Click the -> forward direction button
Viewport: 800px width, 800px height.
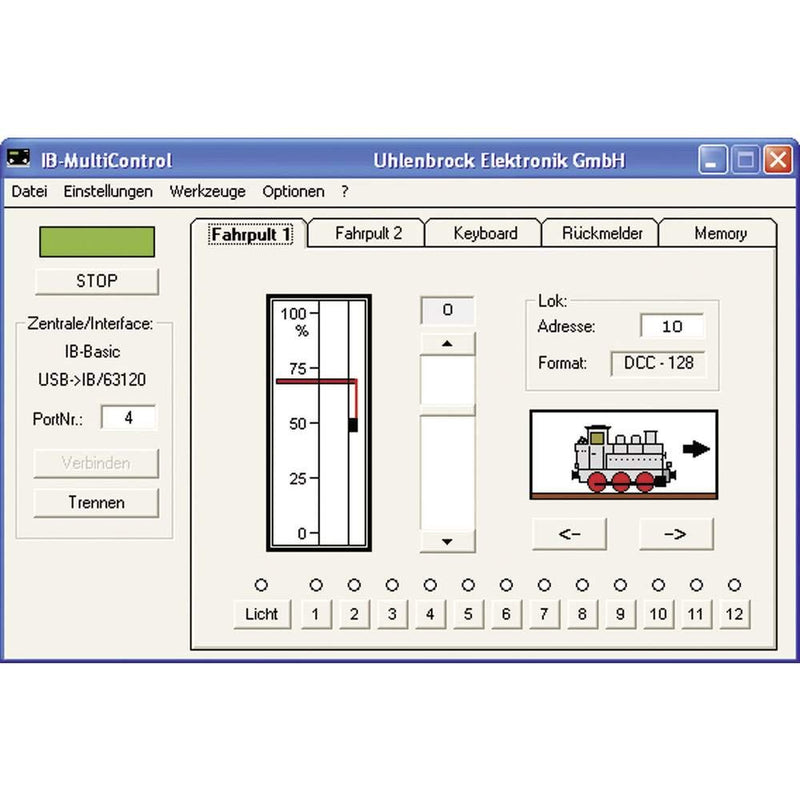click(676, 534)
